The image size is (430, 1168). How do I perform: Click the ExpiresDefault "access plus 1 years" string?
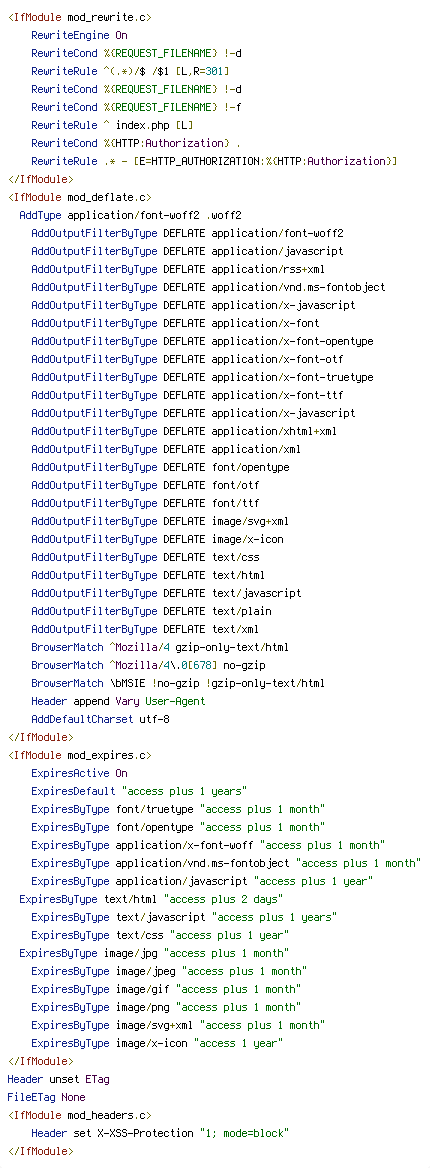(x=184, y=791)
